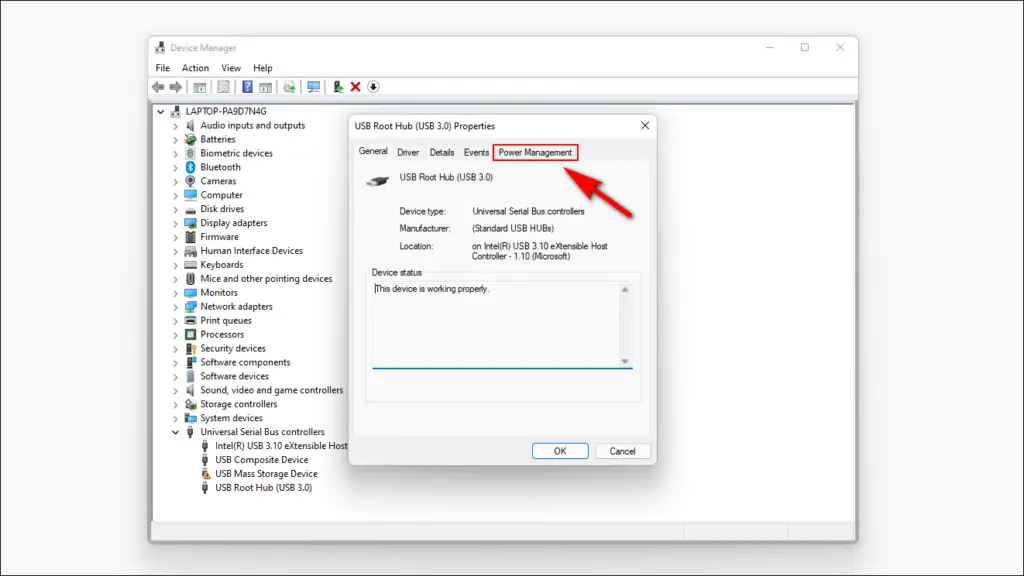This screenshot has width=1024, height=576.
Task: Click the Print queues category icon
Action: tap(190, 321)
